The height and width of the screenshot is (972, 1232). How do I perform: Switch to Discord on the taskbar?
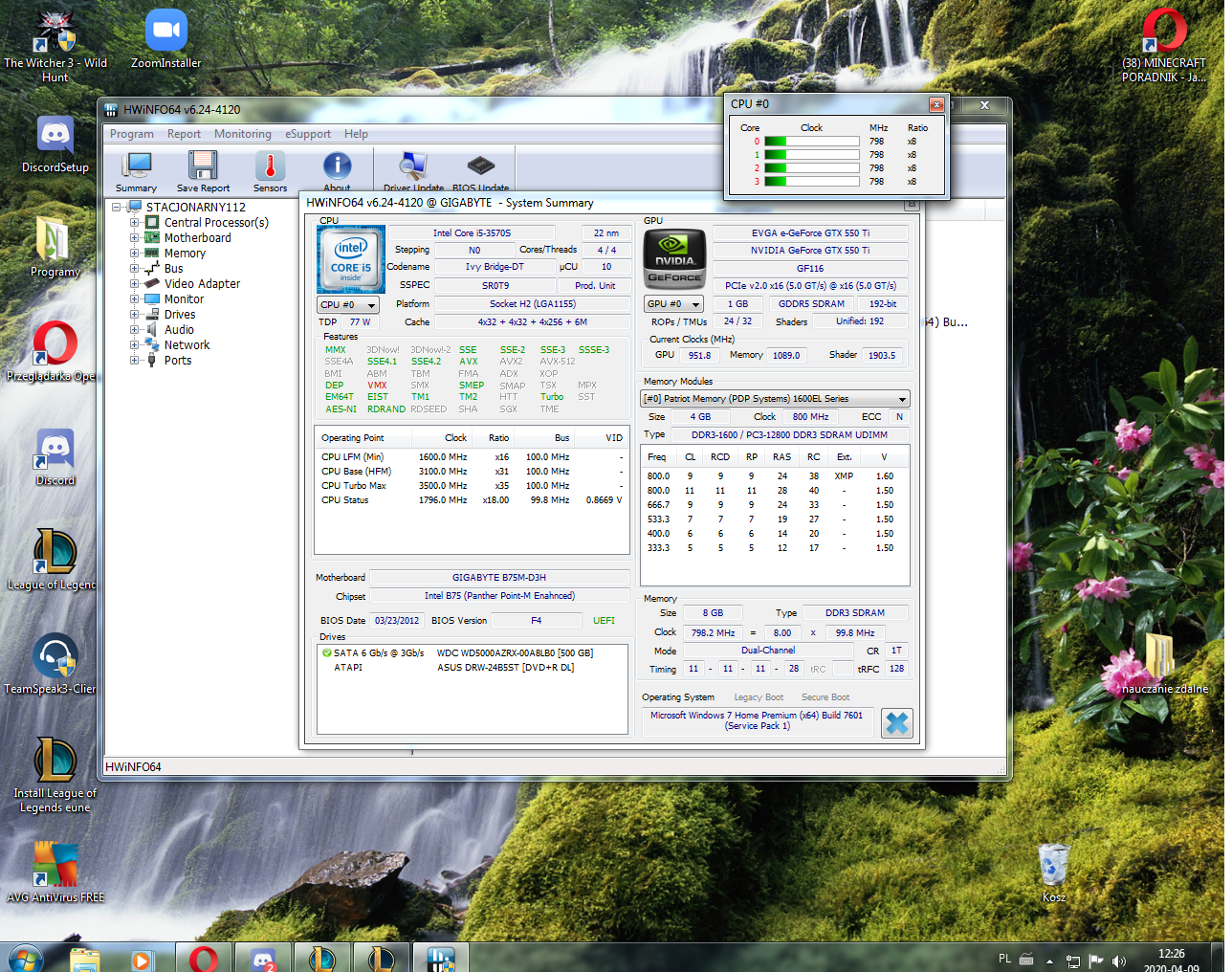(x=264, y=958)
